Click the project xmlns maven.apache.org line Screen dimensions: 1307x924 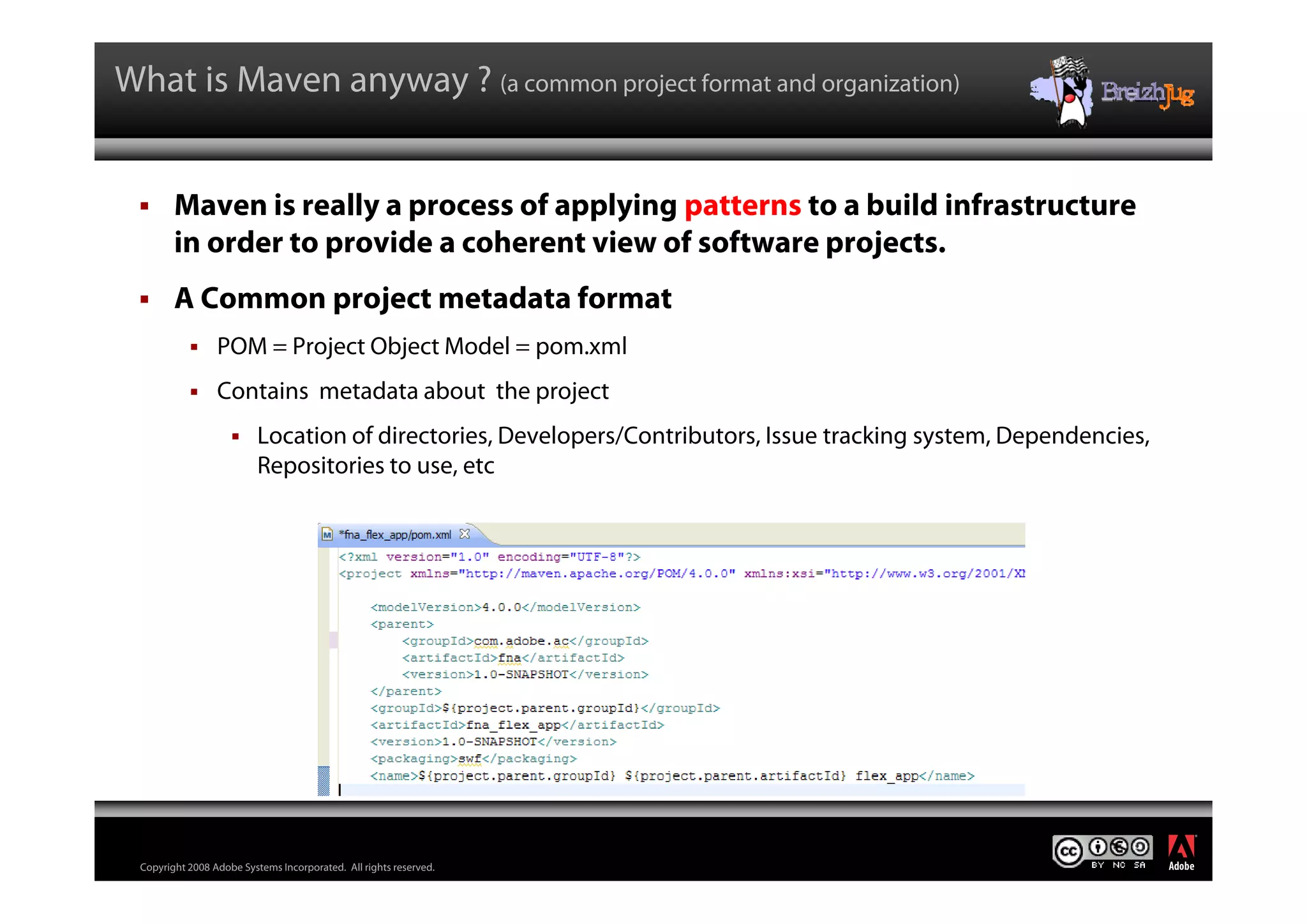(x=682, y=574)
